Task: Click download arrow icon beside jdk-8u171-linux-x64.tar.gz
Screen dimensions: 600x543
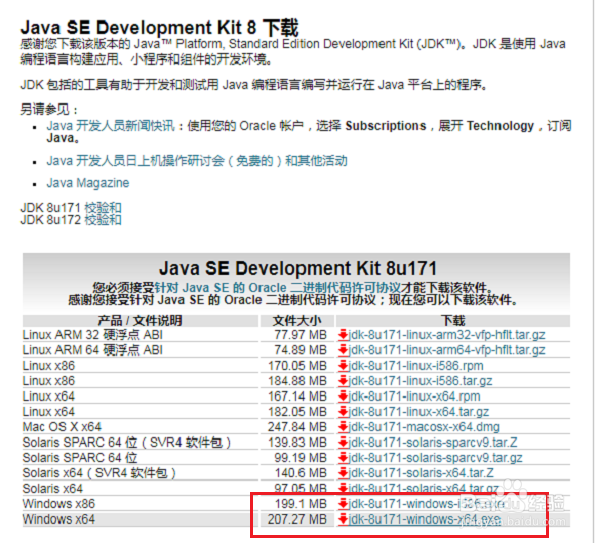Action: (x=343, y=412)
